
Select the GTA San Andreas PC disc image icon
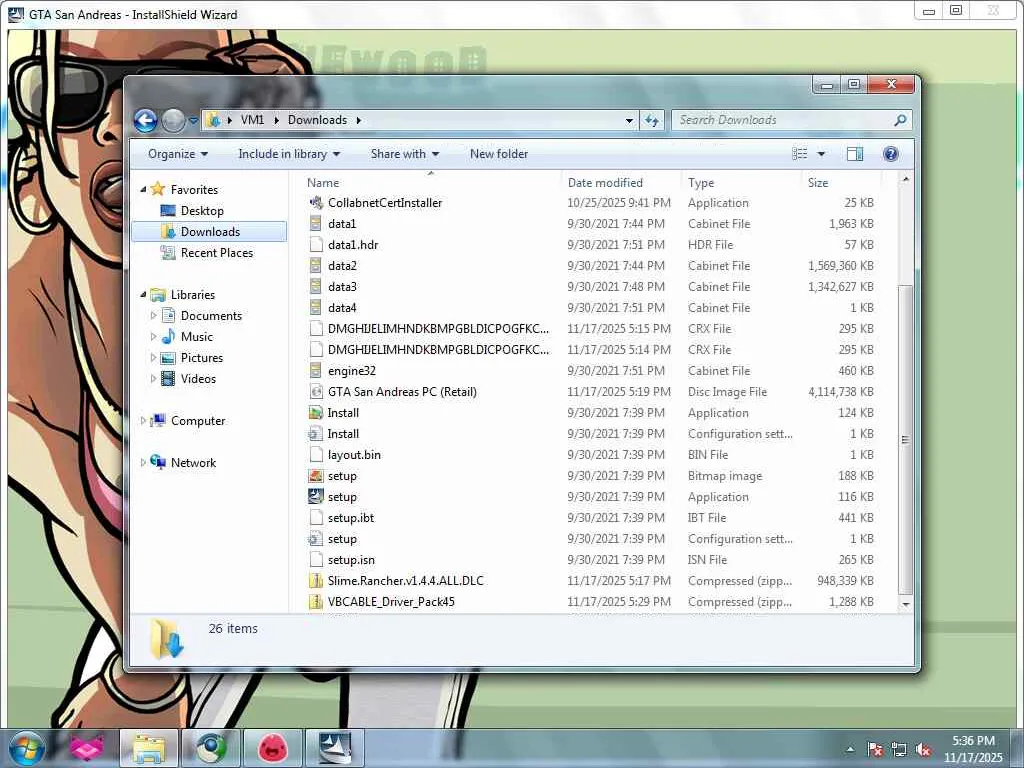point(316,392)
